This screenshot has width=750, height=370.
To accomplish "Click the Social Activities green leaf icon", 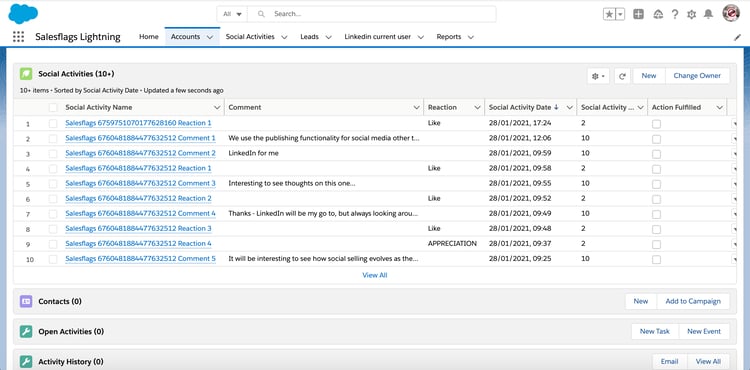I will pyautogui.click(x=26, y=74).
